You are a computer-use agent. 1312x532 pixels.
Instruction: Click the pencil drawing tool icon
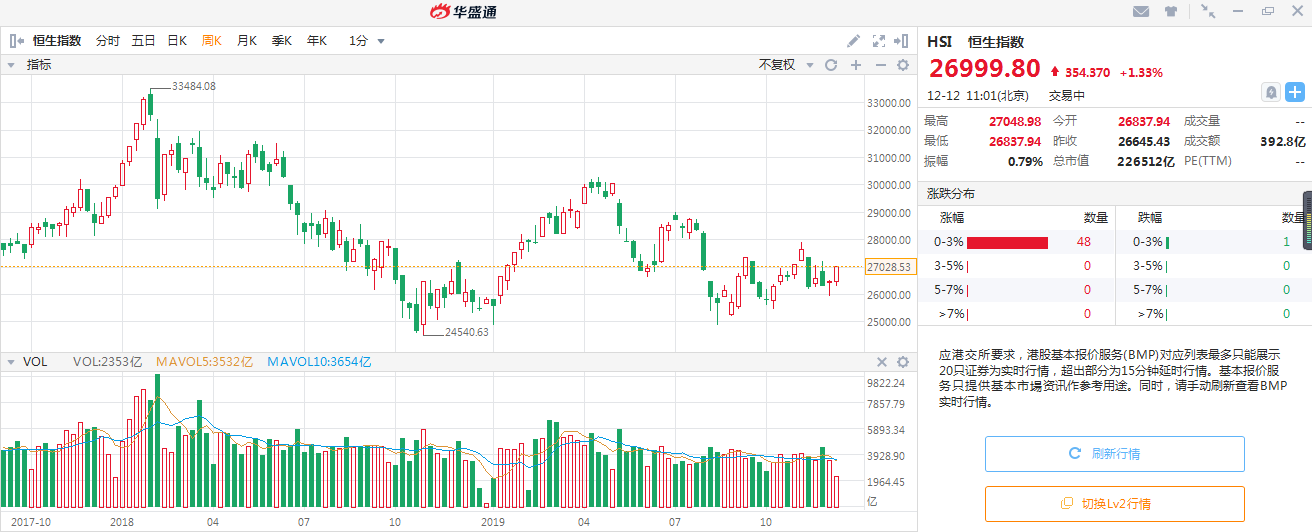pyautogui.click(x=853, y=41)
